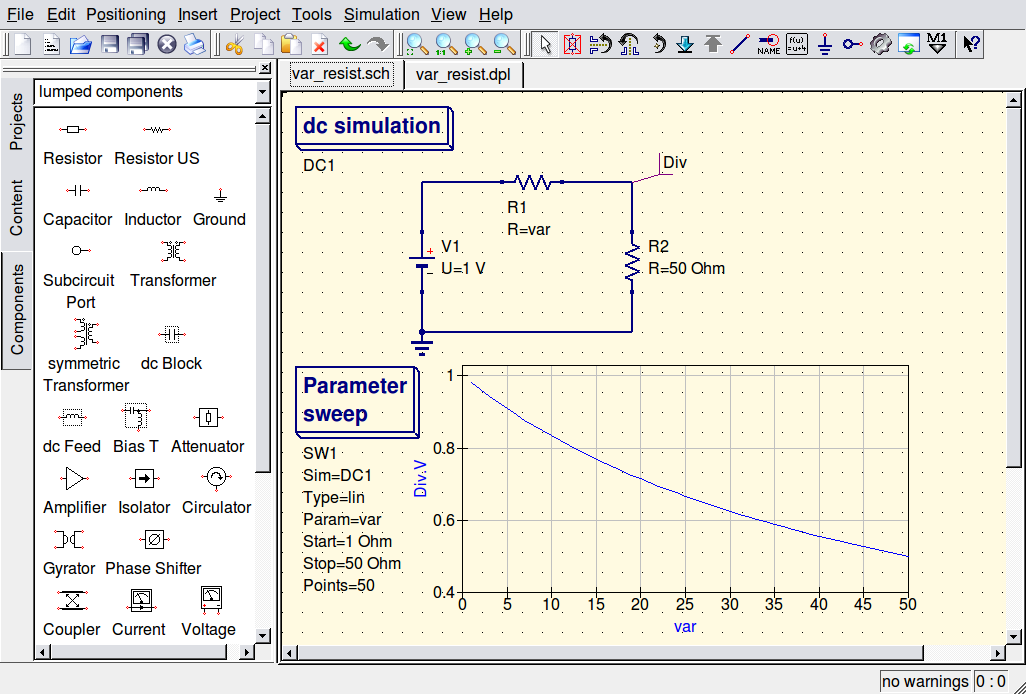
Task: Insert a ground symbol from toolbar
Action: [825, 44]
